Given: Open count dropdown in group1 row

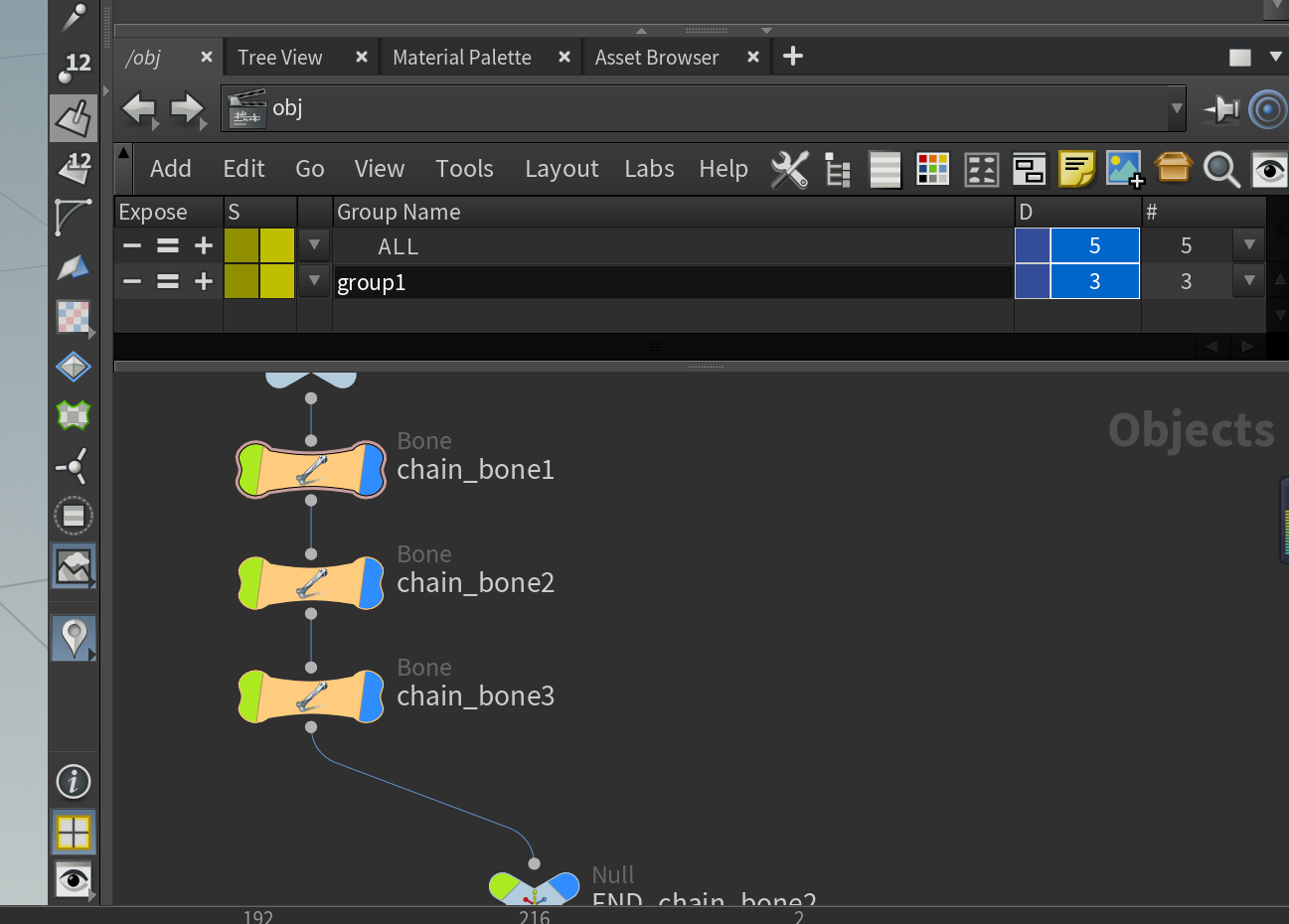Looking at the screenshot, I should coord(1249,281).
